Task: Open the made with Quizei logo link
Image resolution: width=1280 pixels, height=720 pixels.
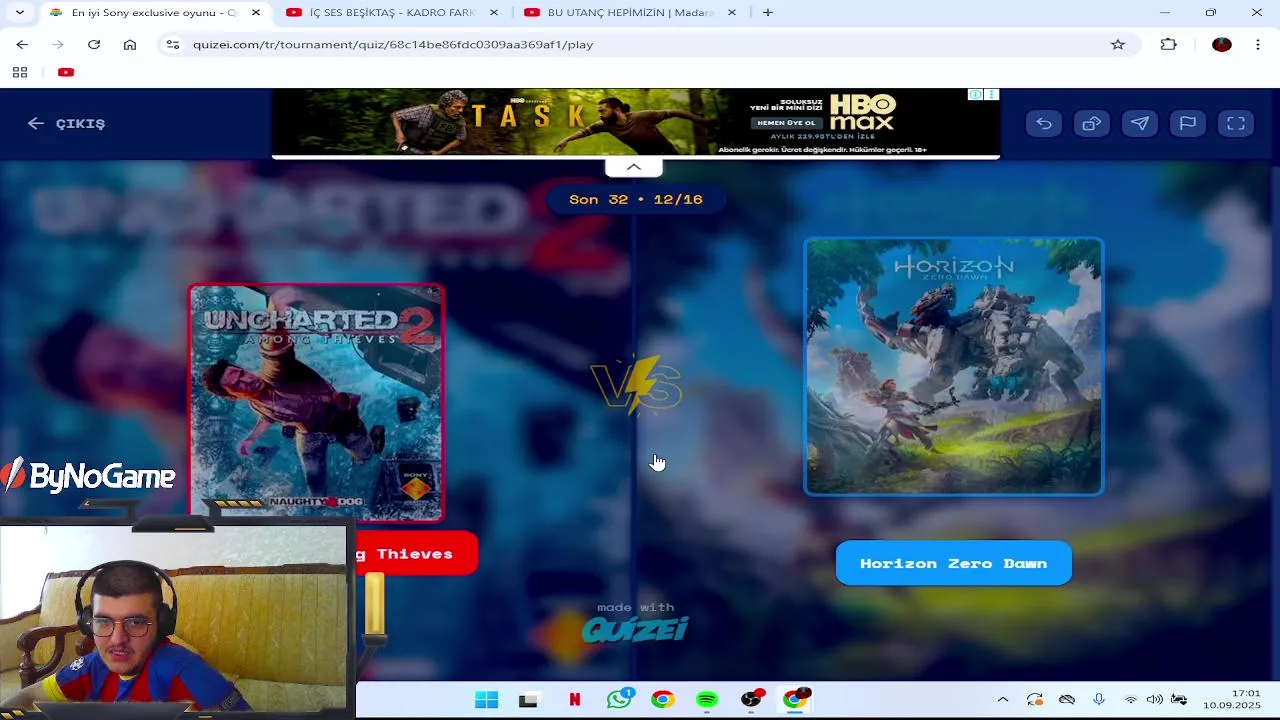Action: click(635, 622)
